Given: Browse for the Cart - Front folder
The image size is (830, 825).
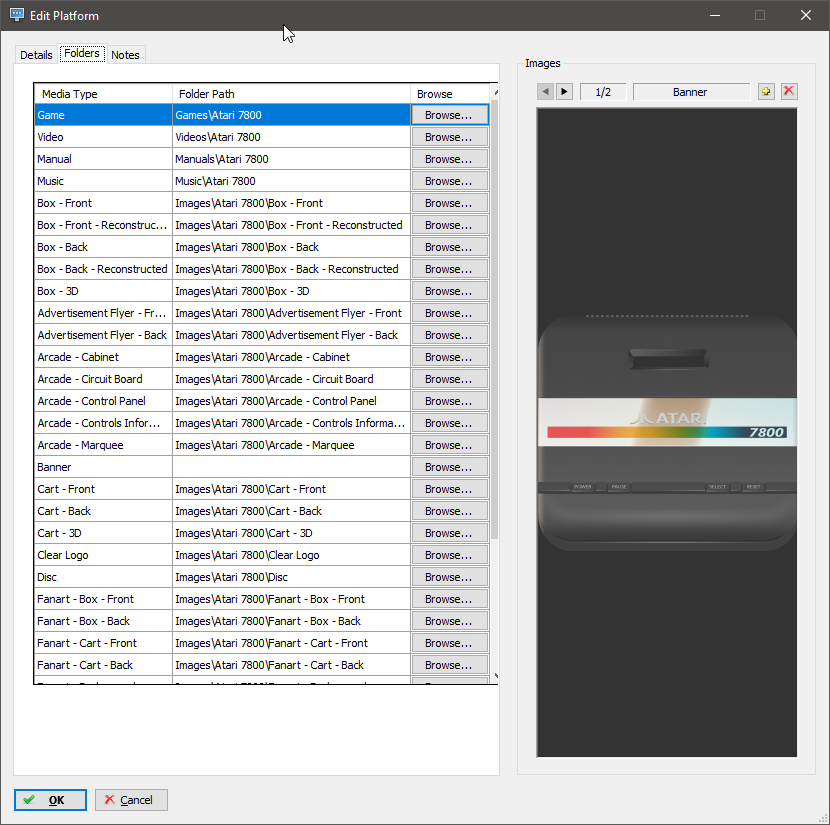Looking at the screenshot, I should (x=449, y=489).
